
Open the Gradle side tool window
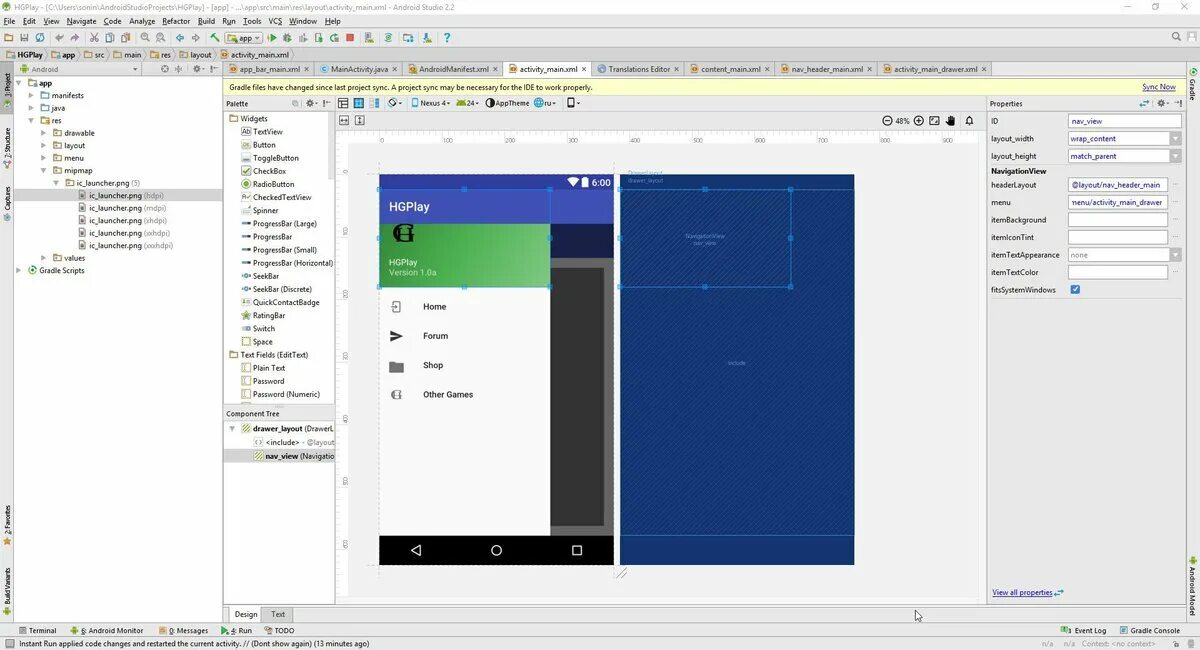(x=1193, y=82)
